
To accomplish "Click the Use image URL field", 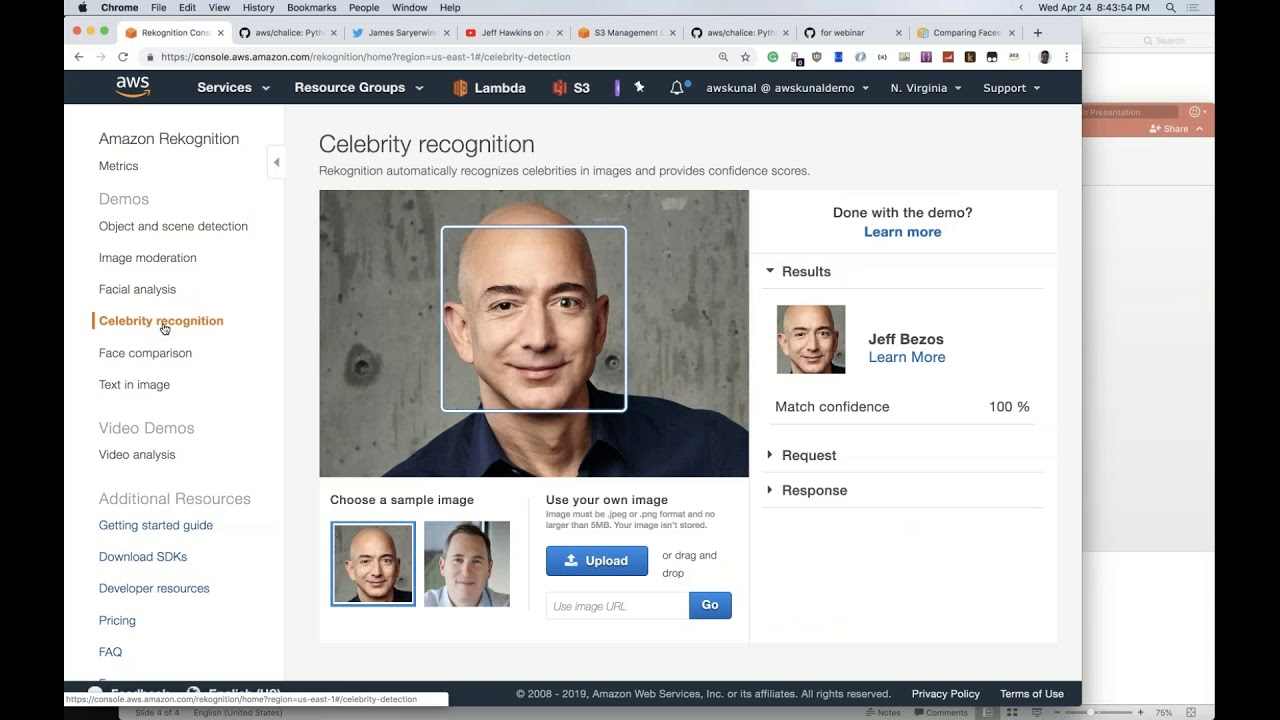I will point(617,606).
